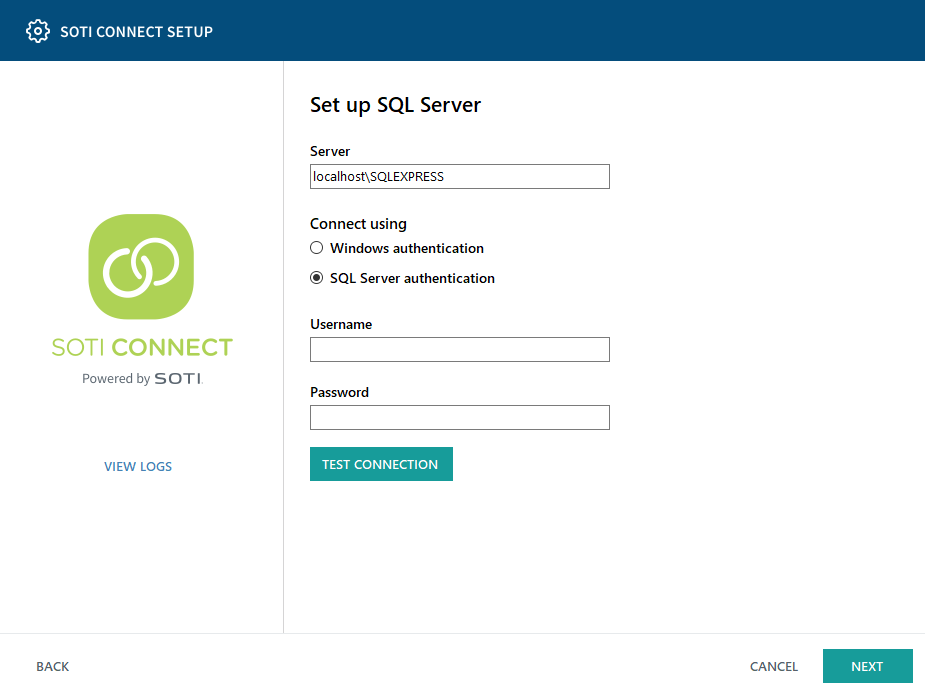Click the setup gear icon in header

pyautogui.click(x=38, y=31)
